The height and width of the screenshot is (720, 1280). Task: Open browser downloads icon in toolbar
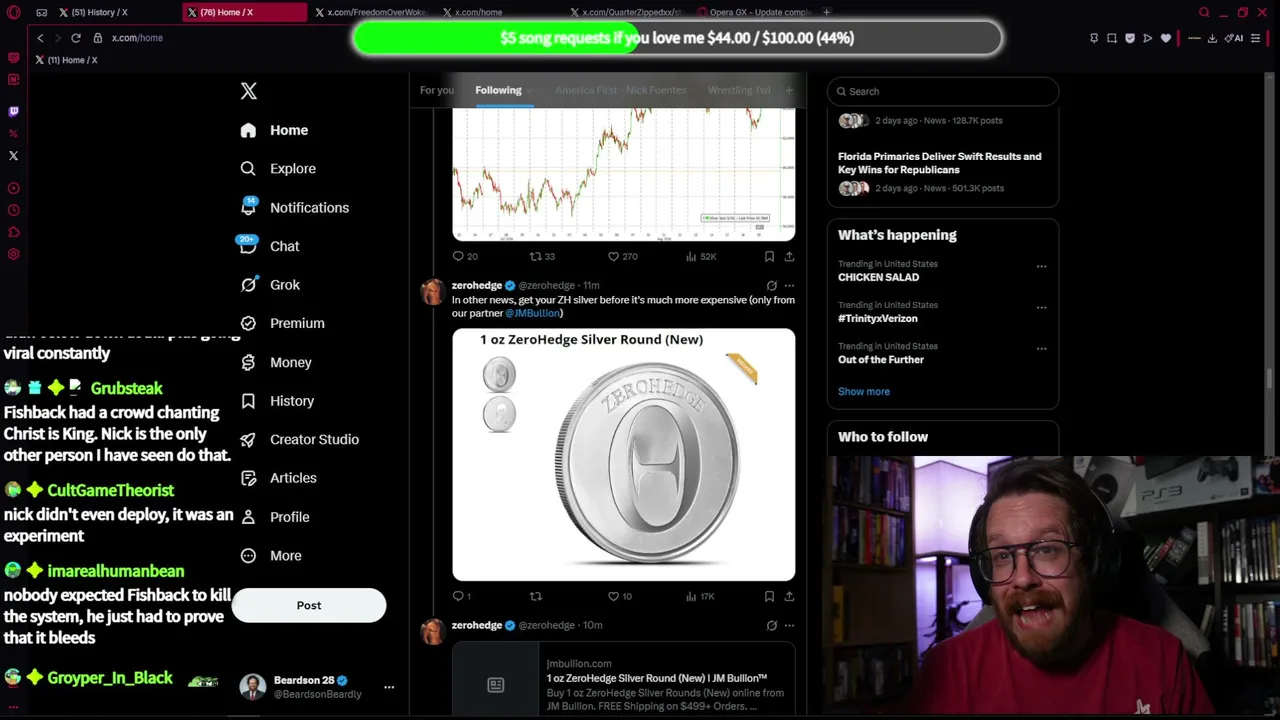click(x=1212, y=38)
